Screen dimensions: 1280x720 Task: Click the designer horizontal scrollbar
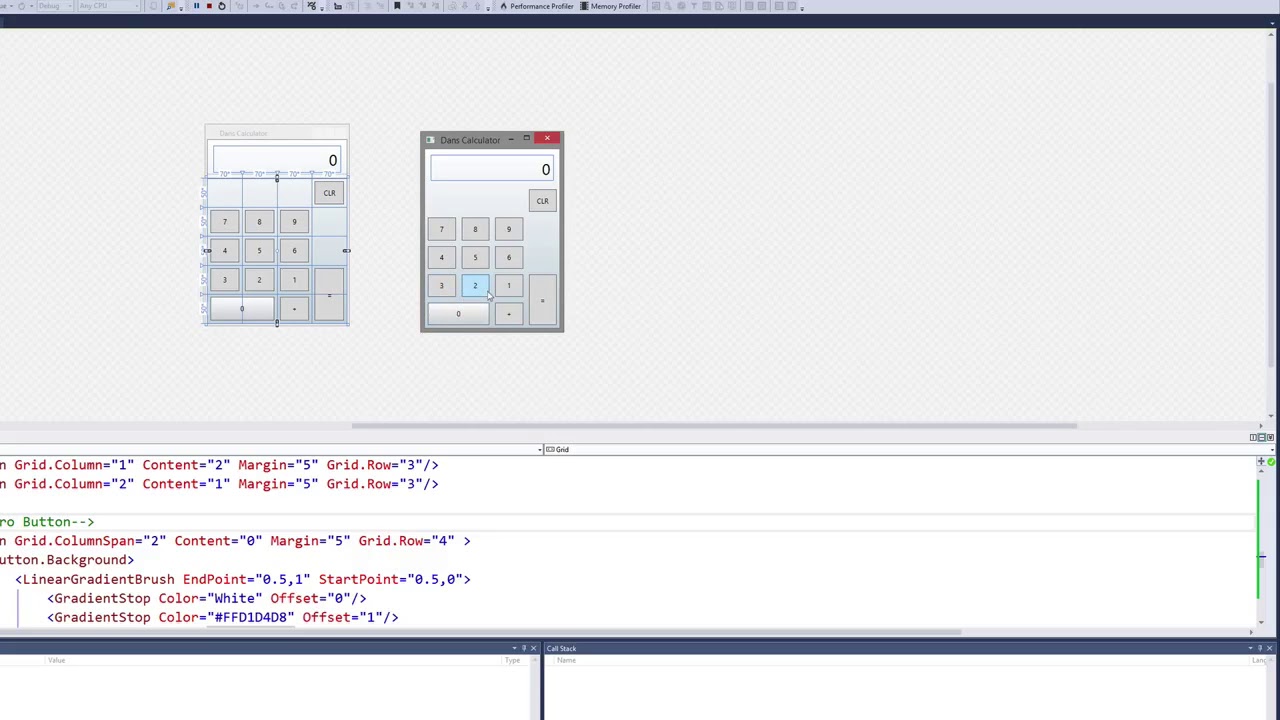coord(714,426)
